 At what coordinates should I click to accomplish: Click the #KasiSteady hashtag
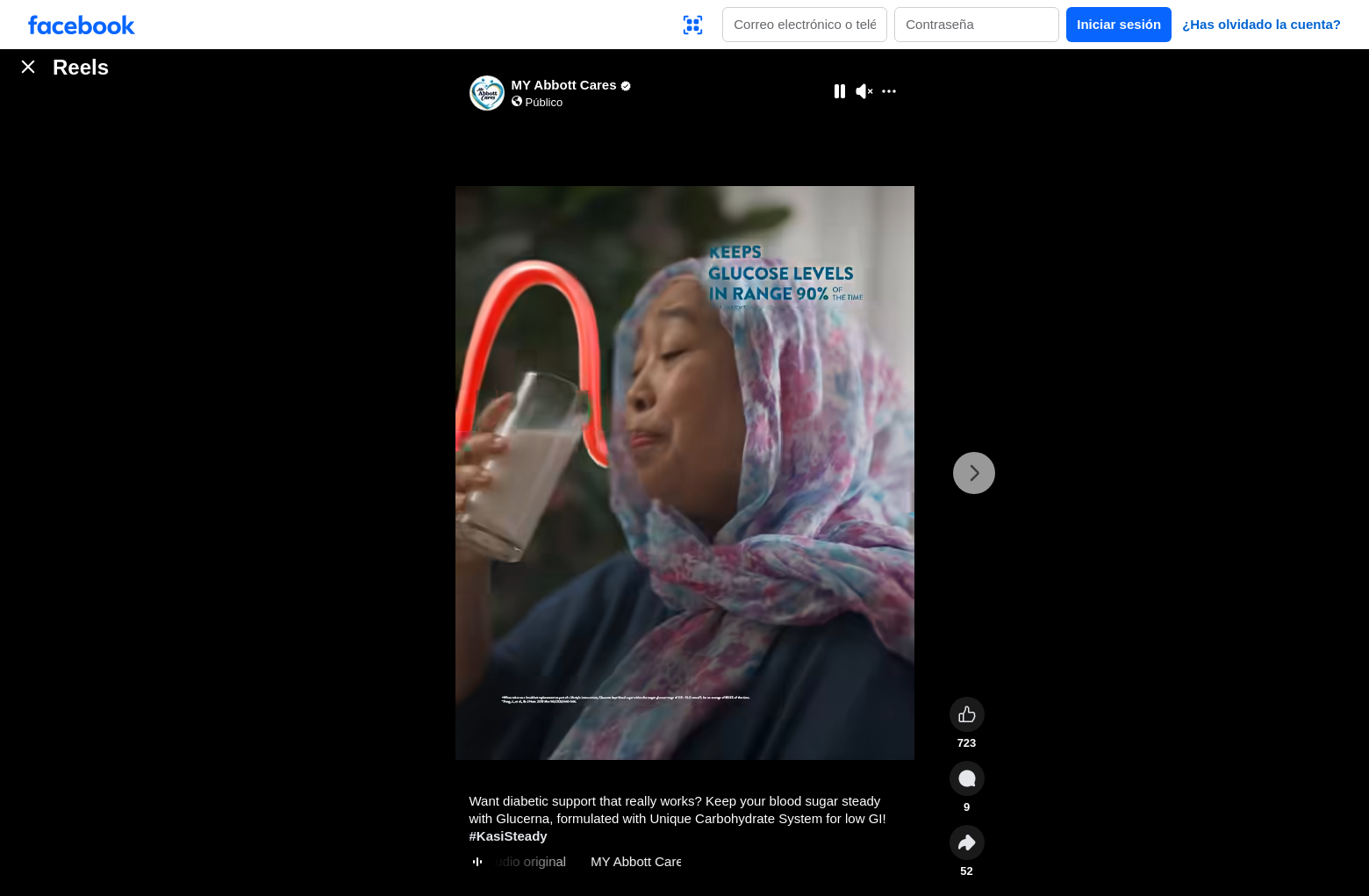[x=508, y=836]
